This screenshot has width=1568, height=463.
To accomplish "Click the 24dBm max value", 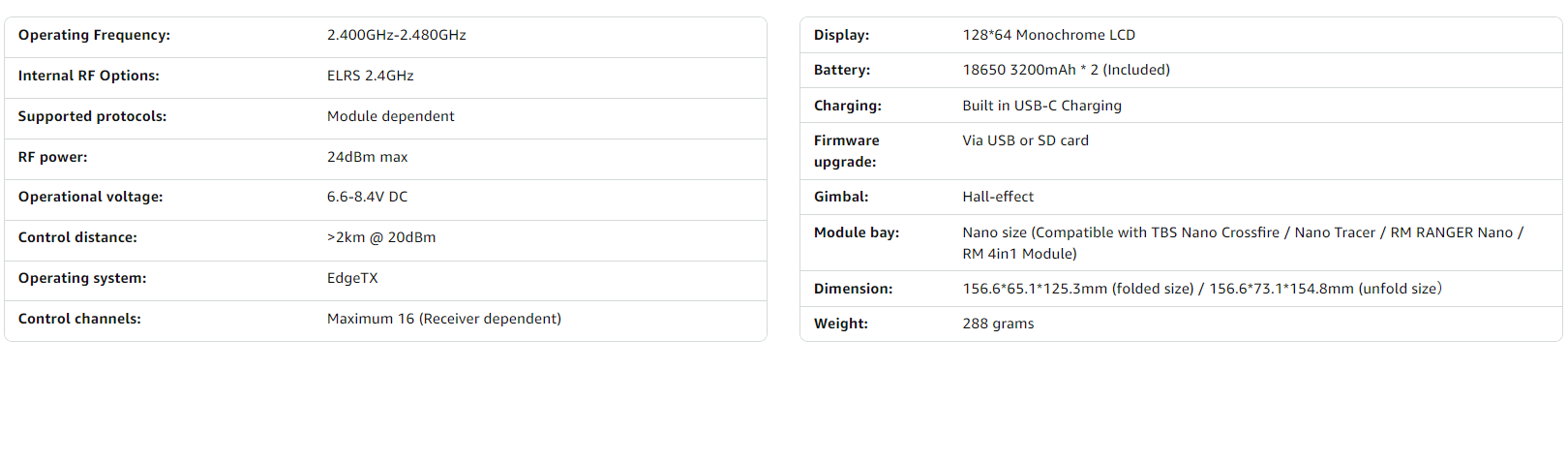I will click(x=367, y=157).
